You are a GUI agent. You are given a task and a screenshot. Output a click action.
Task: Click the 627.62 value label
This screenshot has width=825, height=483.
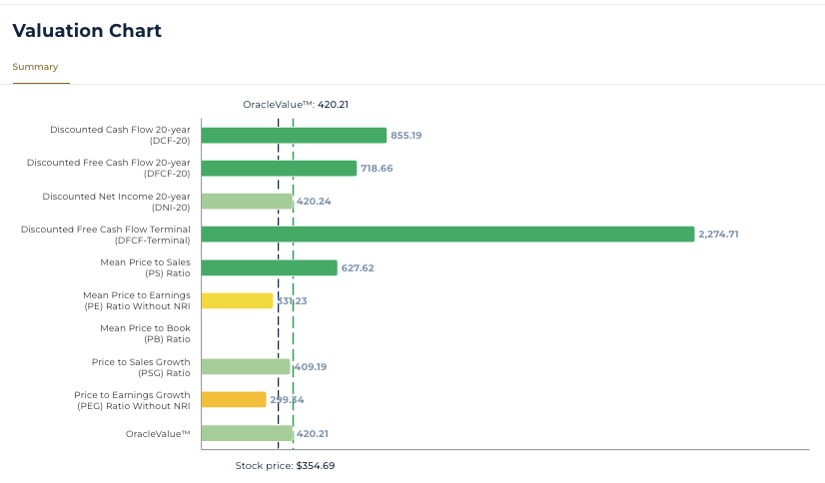(x=357, y=267)
